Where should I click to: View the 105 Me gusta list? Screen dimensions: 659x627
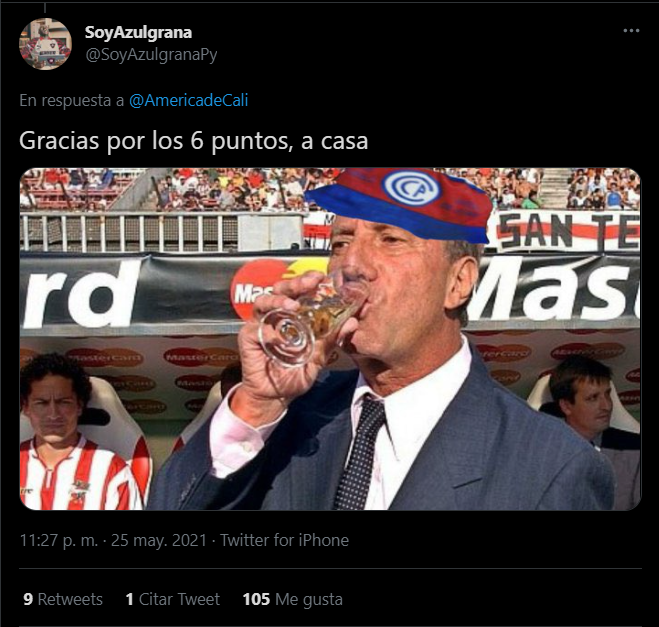click(293, 599)
